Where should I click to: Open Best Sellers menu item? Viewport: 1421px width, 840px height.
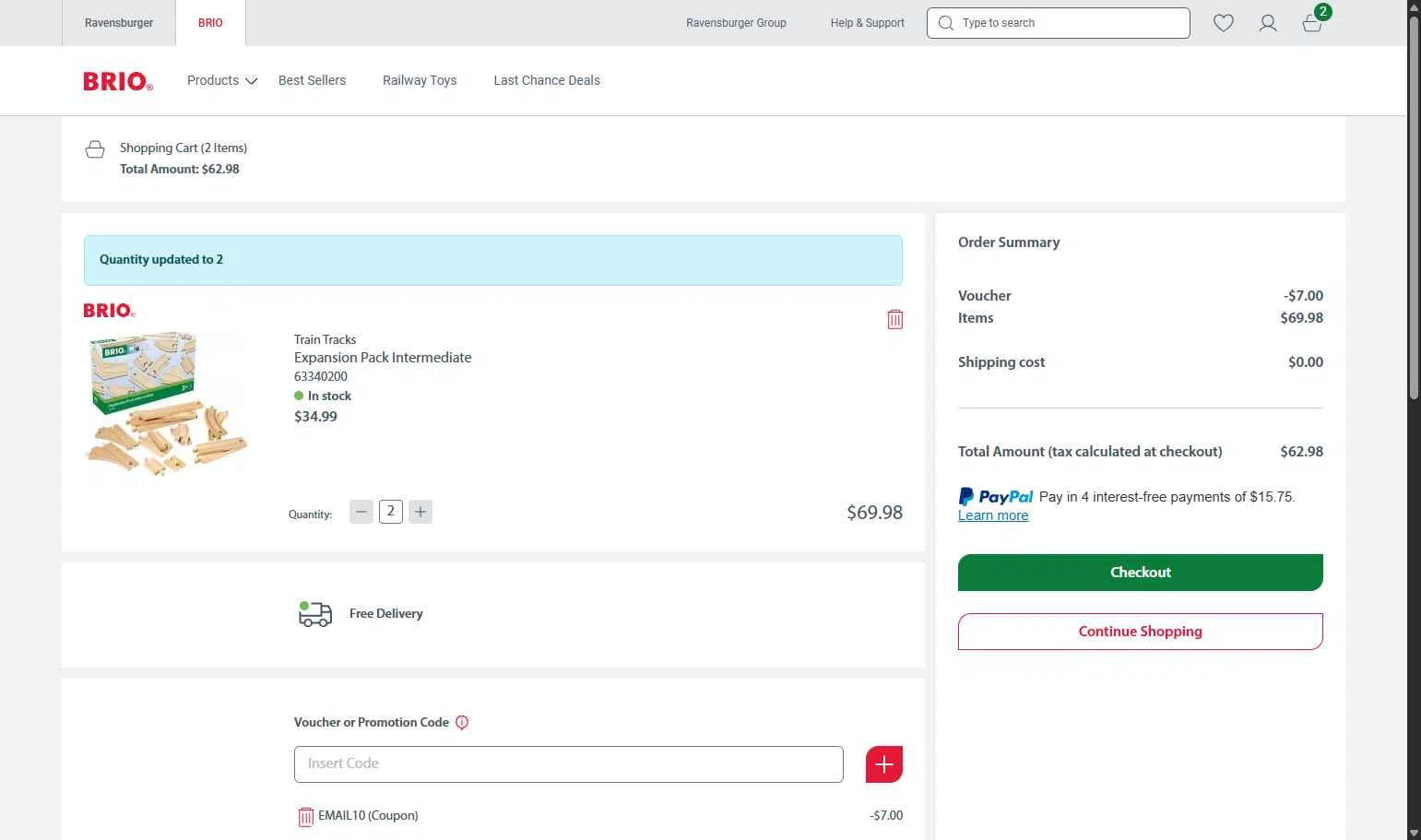click(312, 80)
